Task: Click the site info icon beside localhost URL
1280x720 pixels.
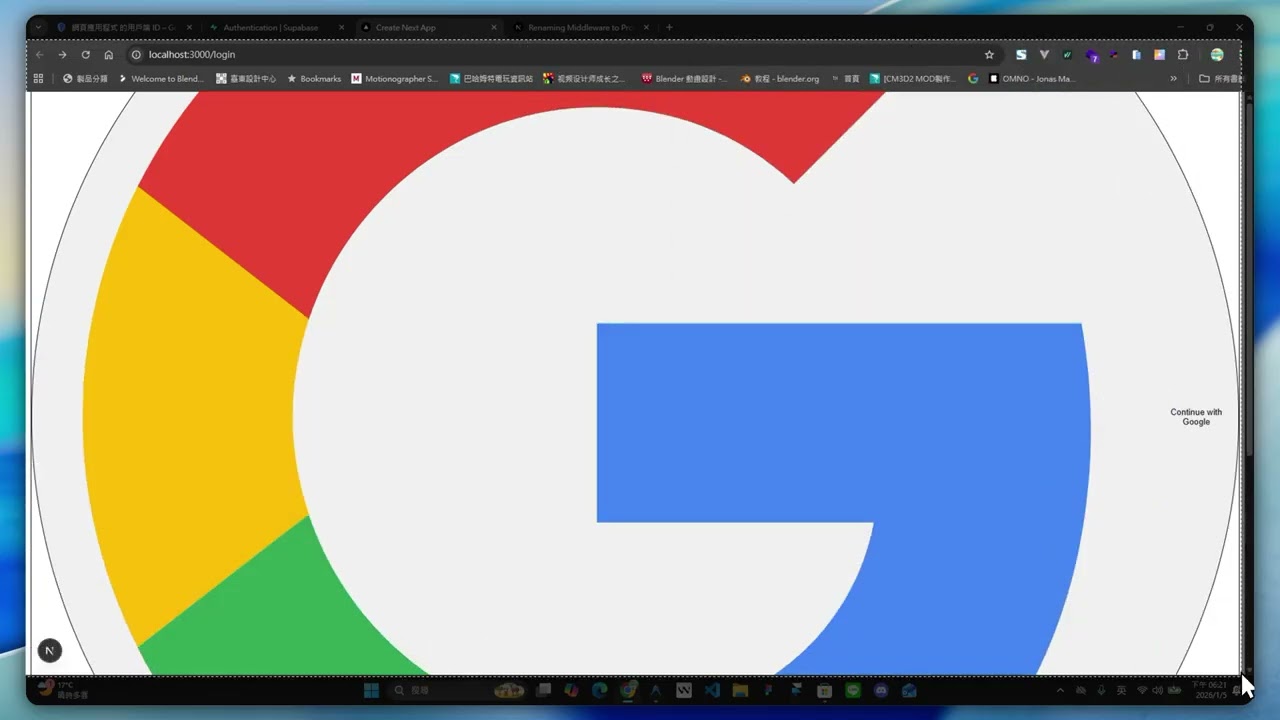Action: click(x=136, y=54)
